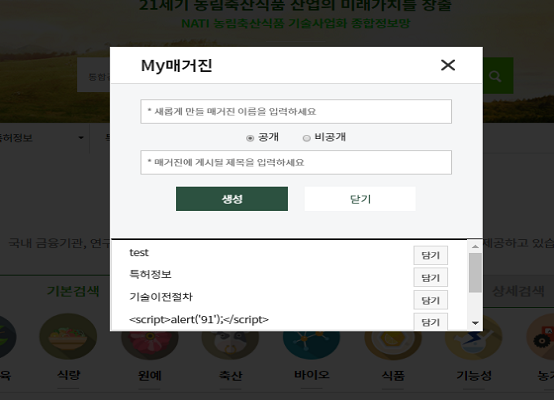This screenshot has width=554, height=400.
Task: Click the 식량 category icon
Action: [x=68, y=337]
